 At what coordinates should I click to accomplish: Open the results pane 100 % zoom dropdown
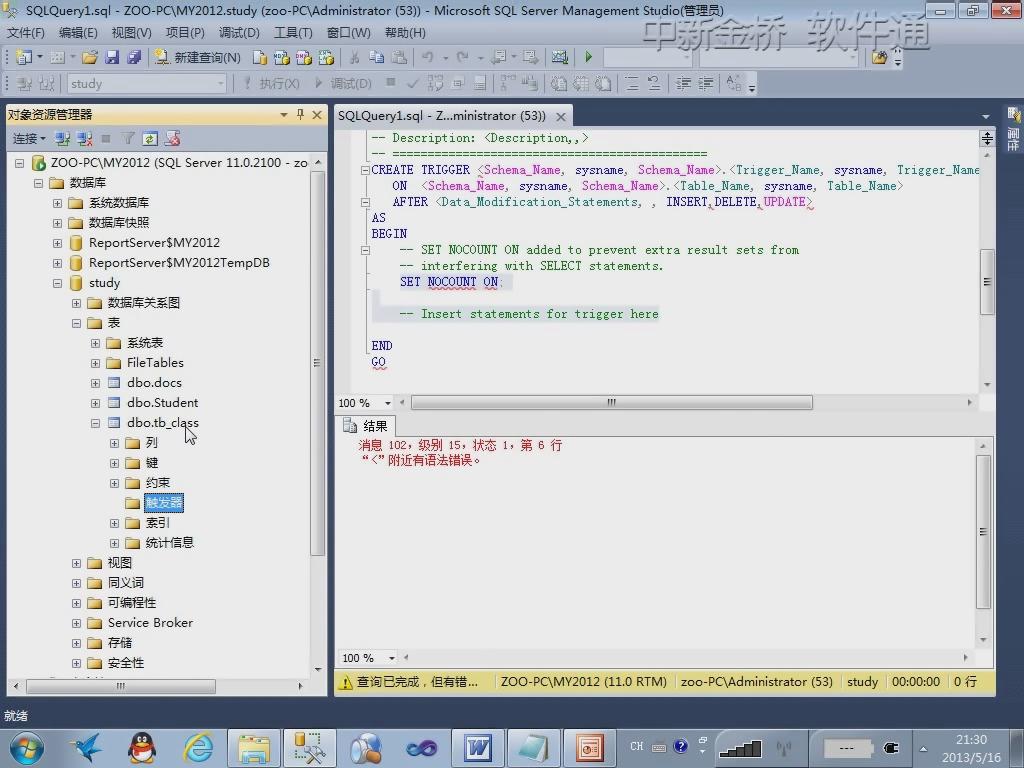coord(392,658)
